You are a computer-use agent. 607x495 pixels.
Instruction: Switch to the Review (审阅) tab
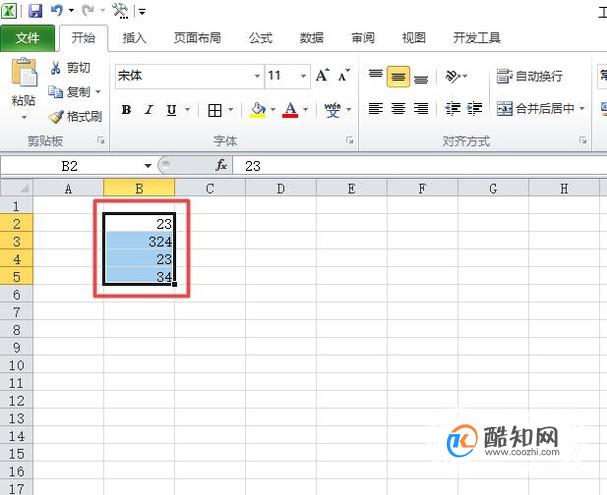coord(363,38)
